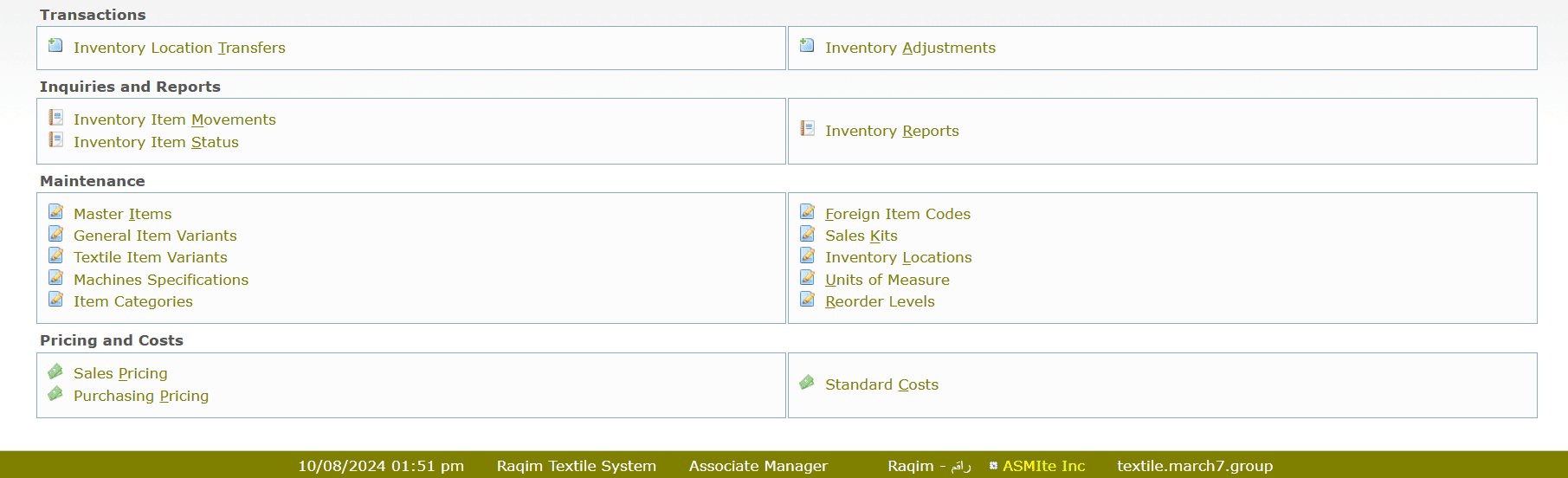This screenshot has height=478, width=1568.
Task: Click the report icon beside Inventory Item Movements
Action: (x=56, y=118)
